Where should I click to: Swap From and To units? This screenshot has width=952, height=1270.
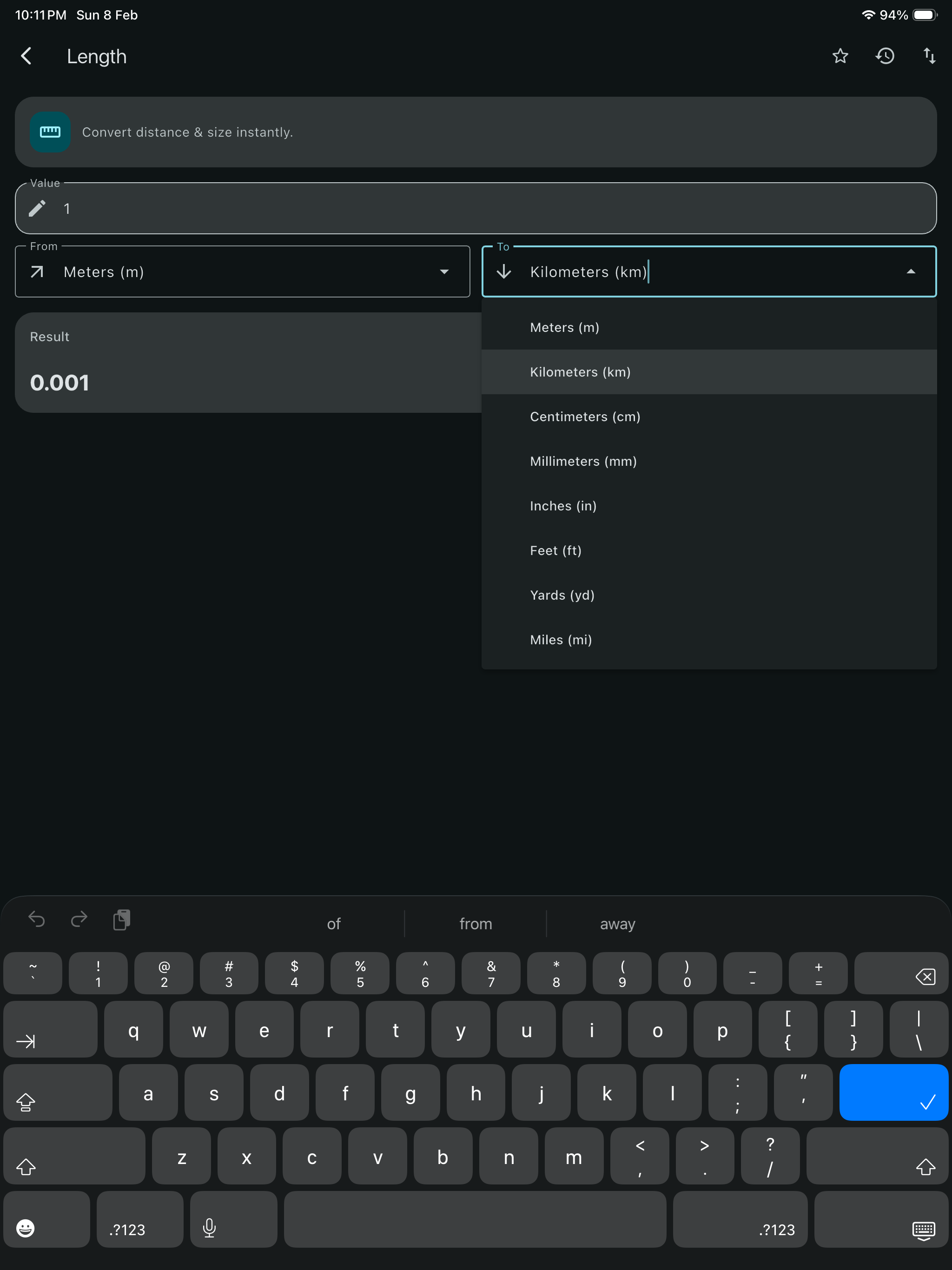(x=929, y=56)
